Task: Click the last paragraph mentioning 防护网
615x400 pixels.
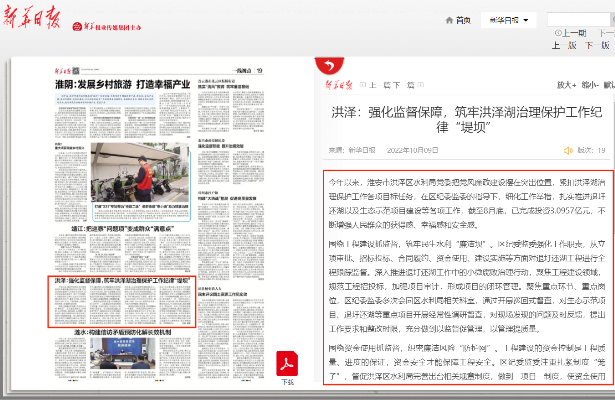Action: pos(467,362)
